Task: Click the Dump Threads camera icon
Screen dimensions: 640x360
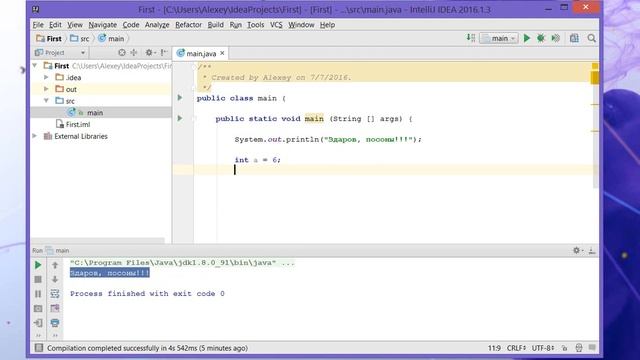Action: click(38, 309)
